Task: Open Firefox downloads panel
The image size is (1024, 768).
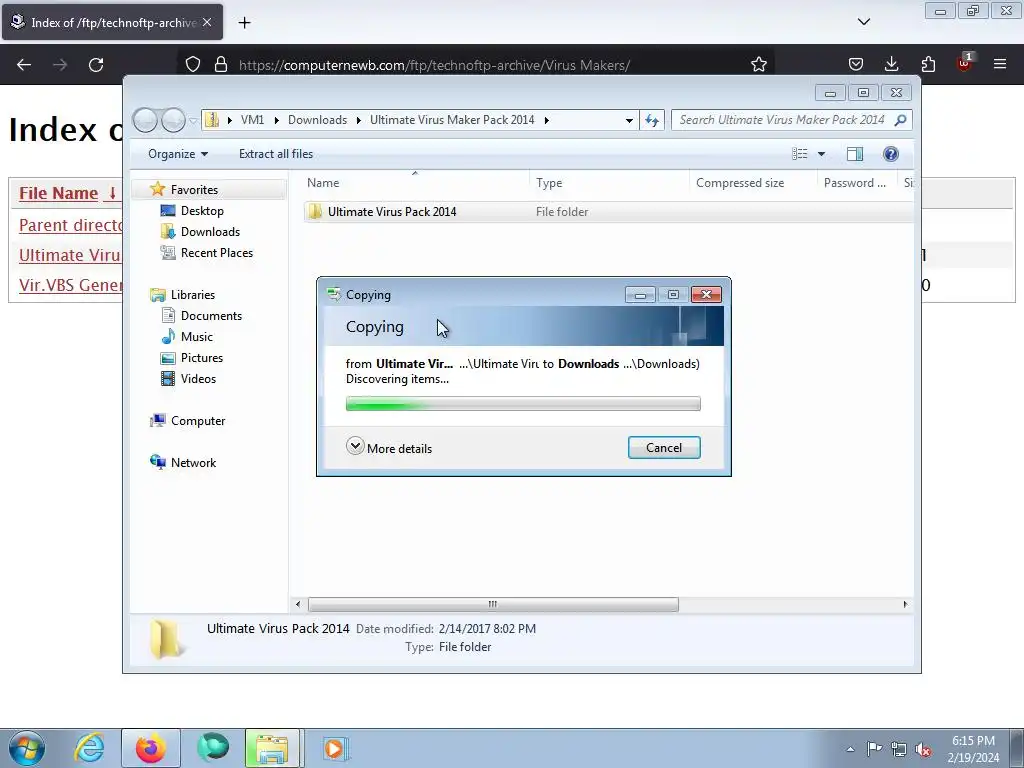Action: (x=891, y=64)
